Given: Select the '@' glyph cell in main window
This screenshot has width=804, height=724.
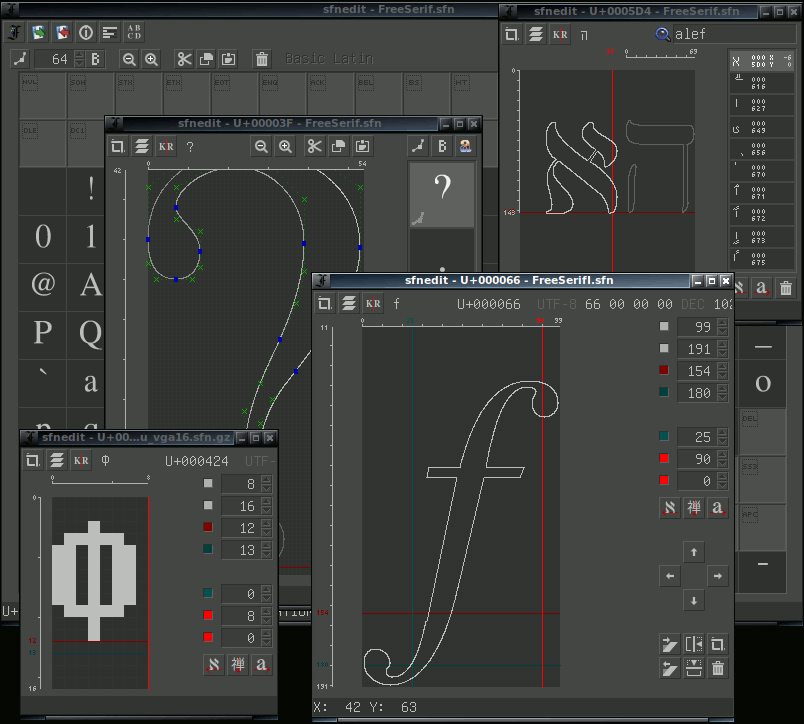Looking at the screenshot, I should 43,284.
